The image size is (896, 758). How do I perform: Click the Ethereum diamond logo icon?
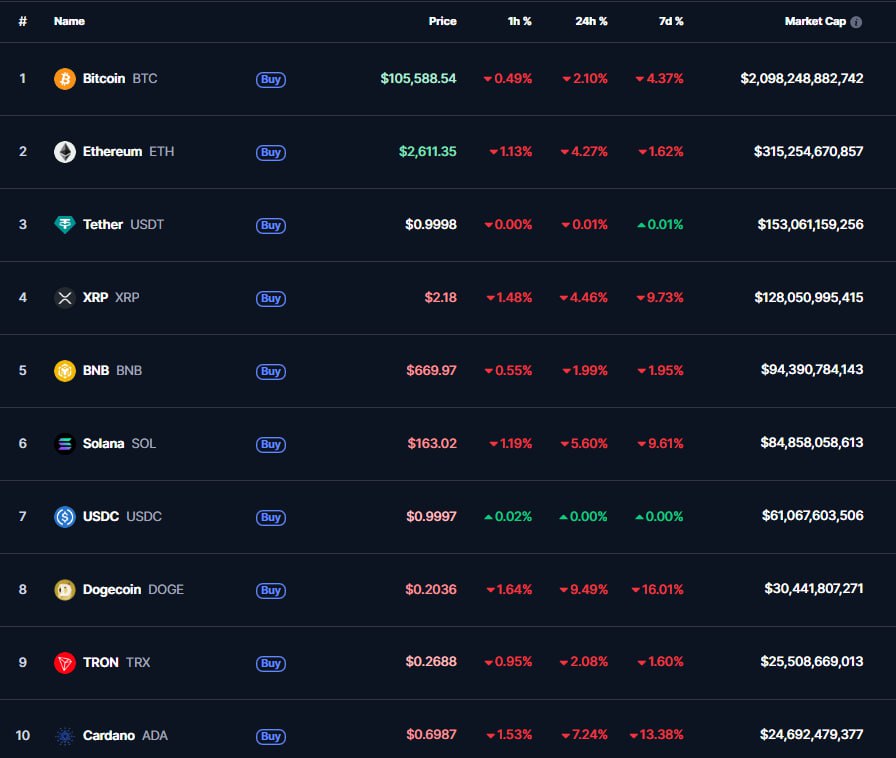pyautogui.click(x=65, y=152)
